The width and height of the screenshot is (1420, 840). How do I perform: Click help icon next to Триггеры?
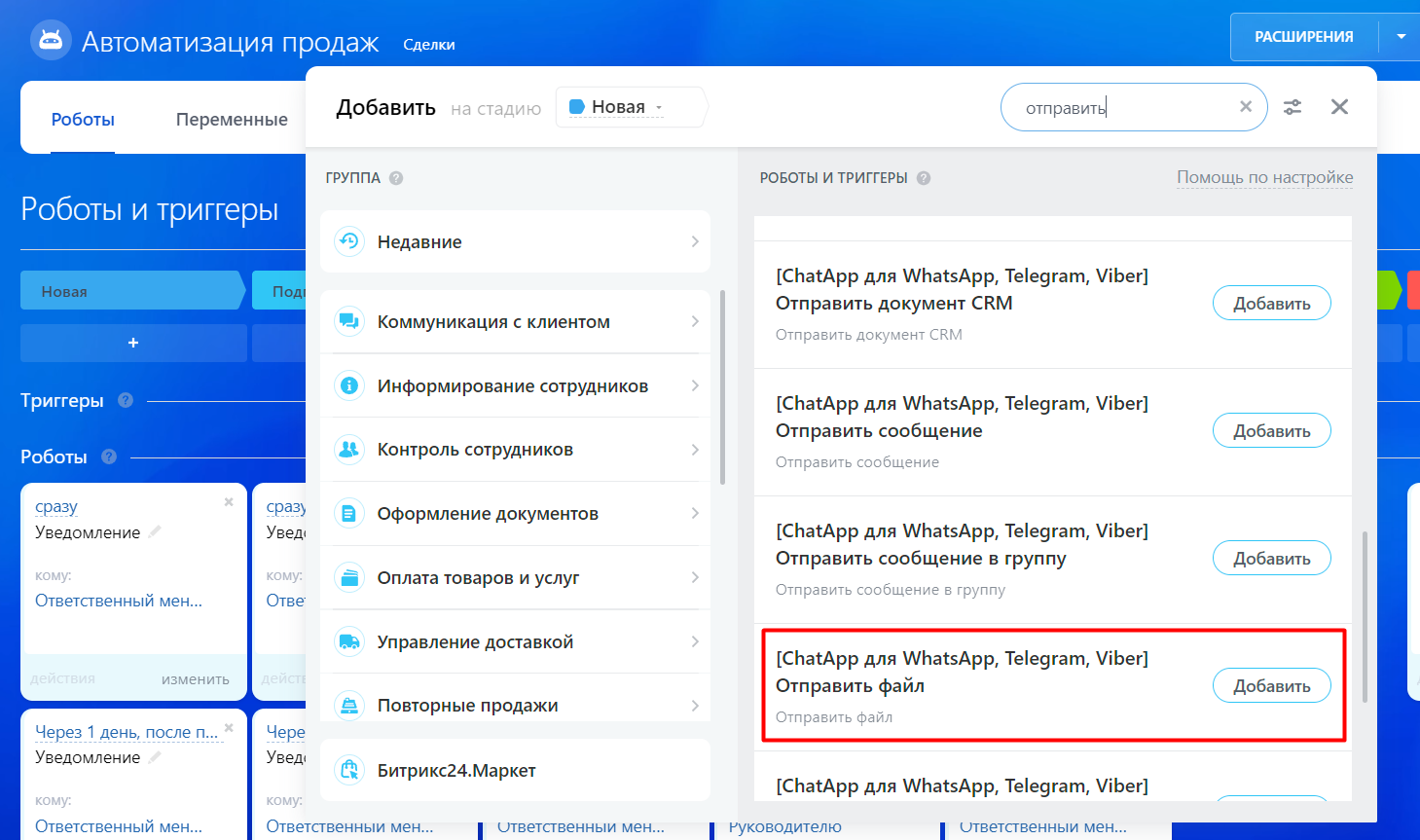click(126, 400)
